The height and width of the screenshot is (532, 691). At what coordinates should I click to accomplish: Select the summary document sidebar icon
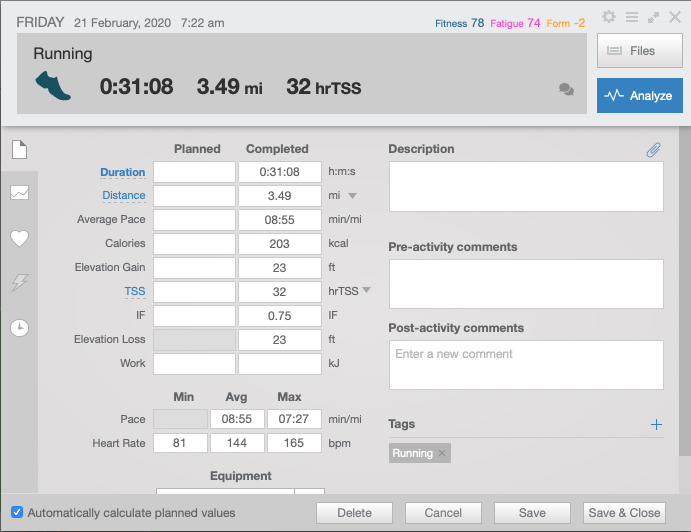click(19, 149)
